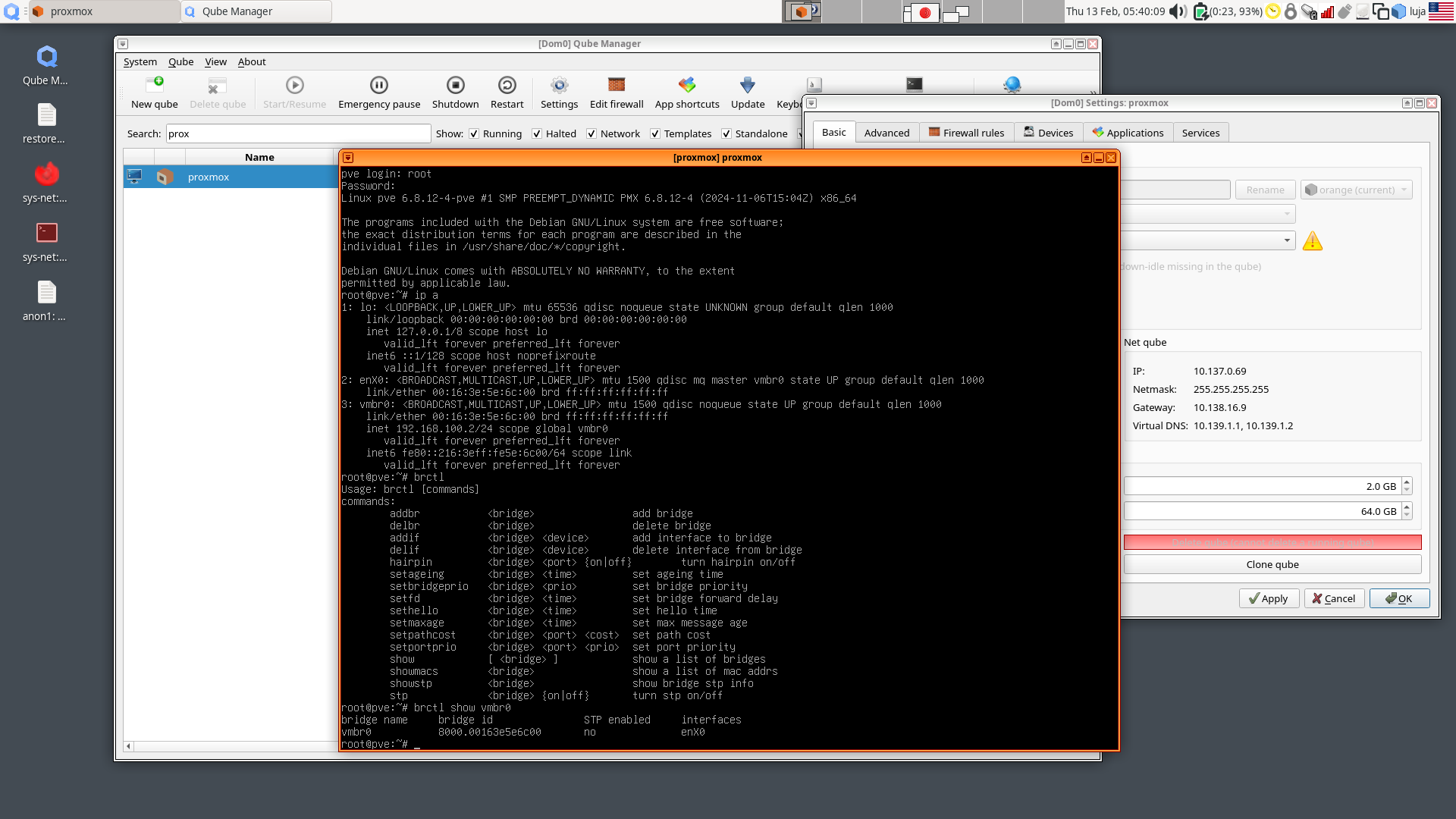This screenshot has height=819, width=1456.
Task: Switch to the Applications tab
Action: (1128, 133)
